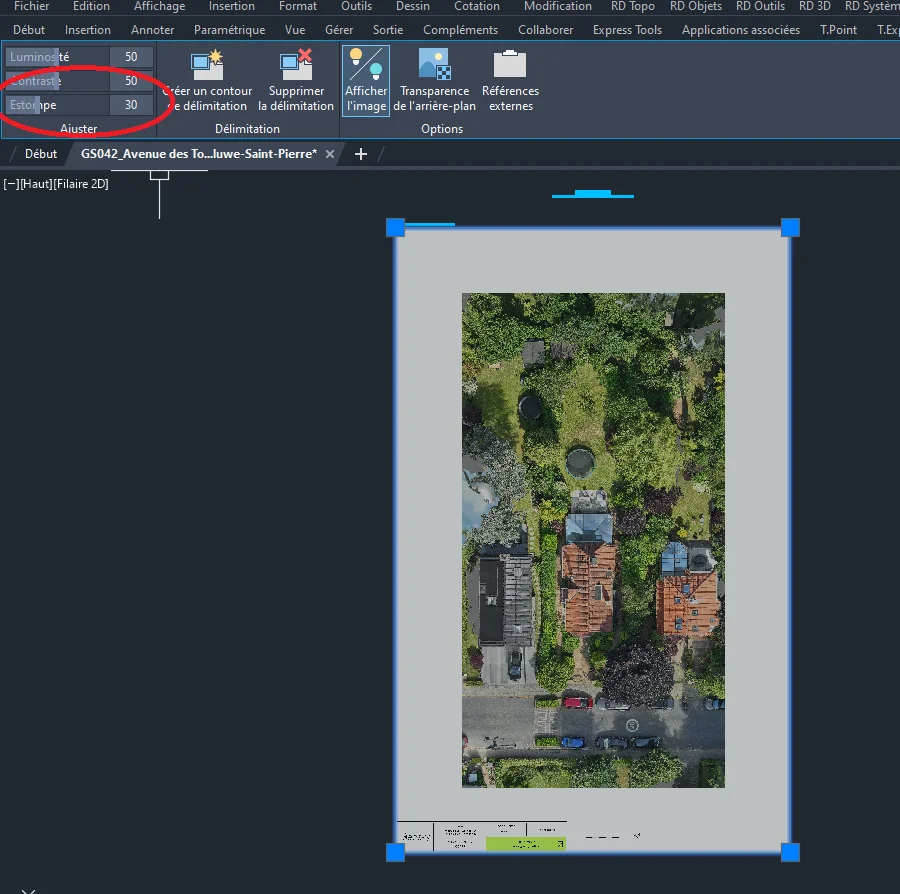The width and height of the screenshot is (900, 894).
Task: Switch to the Début file tab
Action: (41, 154)
